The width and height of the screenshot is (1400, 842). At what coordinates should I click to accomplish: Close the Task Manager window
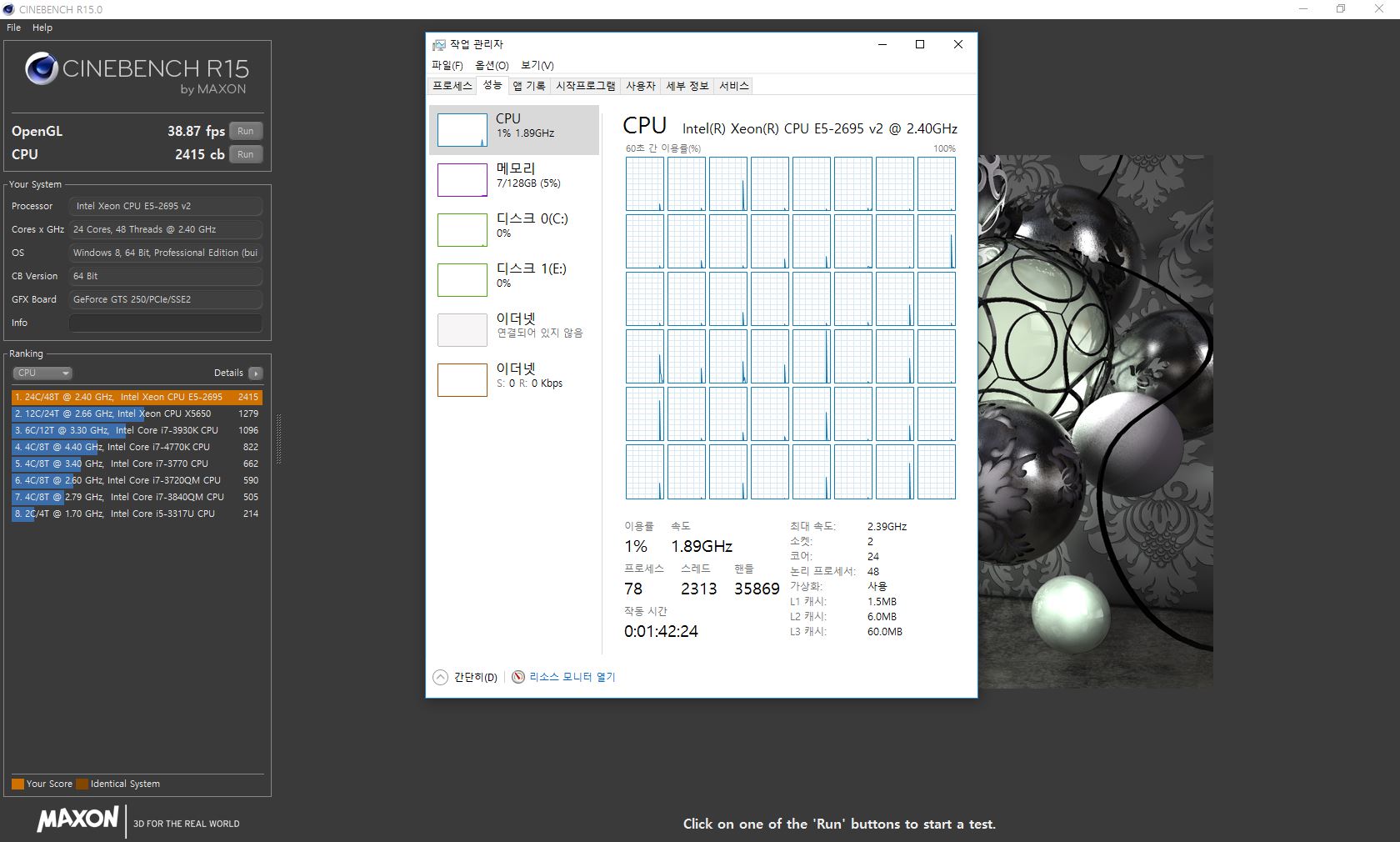958,44
